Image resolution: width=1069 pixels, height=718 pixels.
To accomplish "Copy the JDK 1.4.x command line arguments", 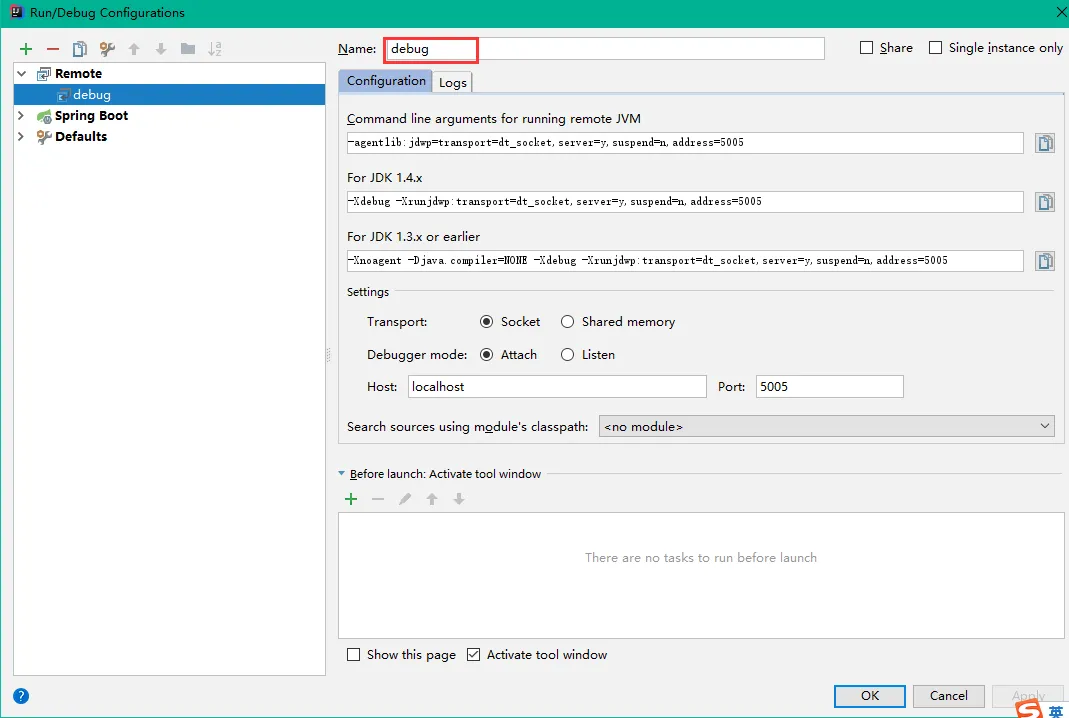I will click(1045, 202).
